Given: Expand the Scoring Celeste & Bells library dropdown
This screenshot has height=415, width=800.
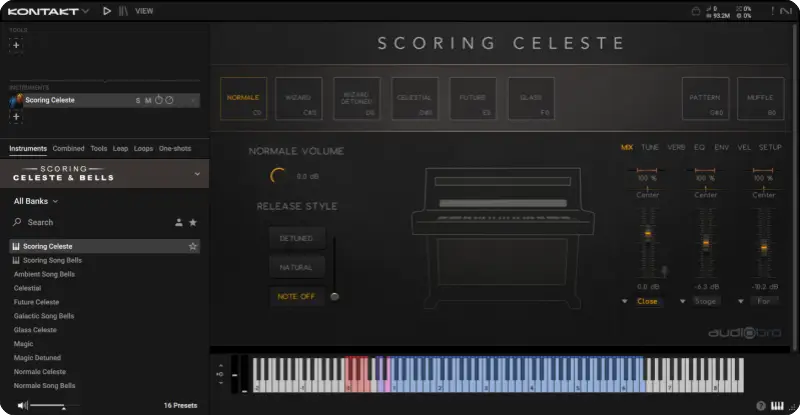Looking at the screenshot, I should pos(197,174).
